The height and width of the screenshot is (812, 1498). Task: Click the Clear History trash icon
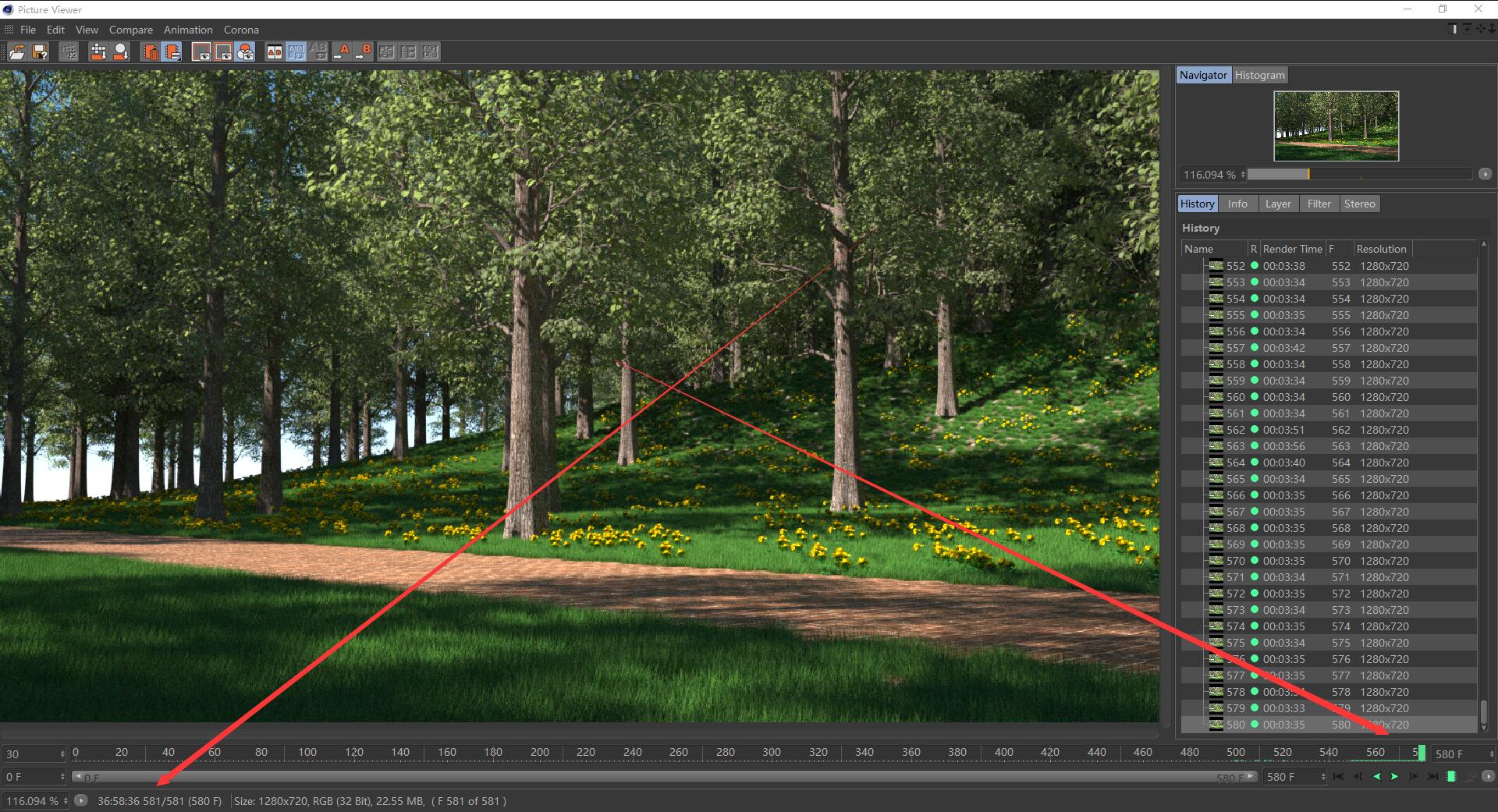click(151, 52)
